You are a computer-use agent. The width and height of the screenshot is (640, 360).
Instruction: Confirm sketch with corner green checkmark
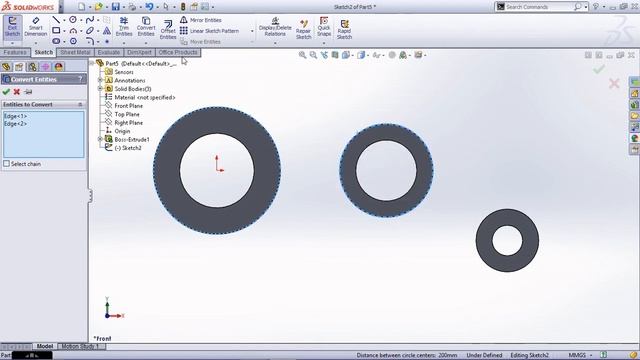pos(599,70)
